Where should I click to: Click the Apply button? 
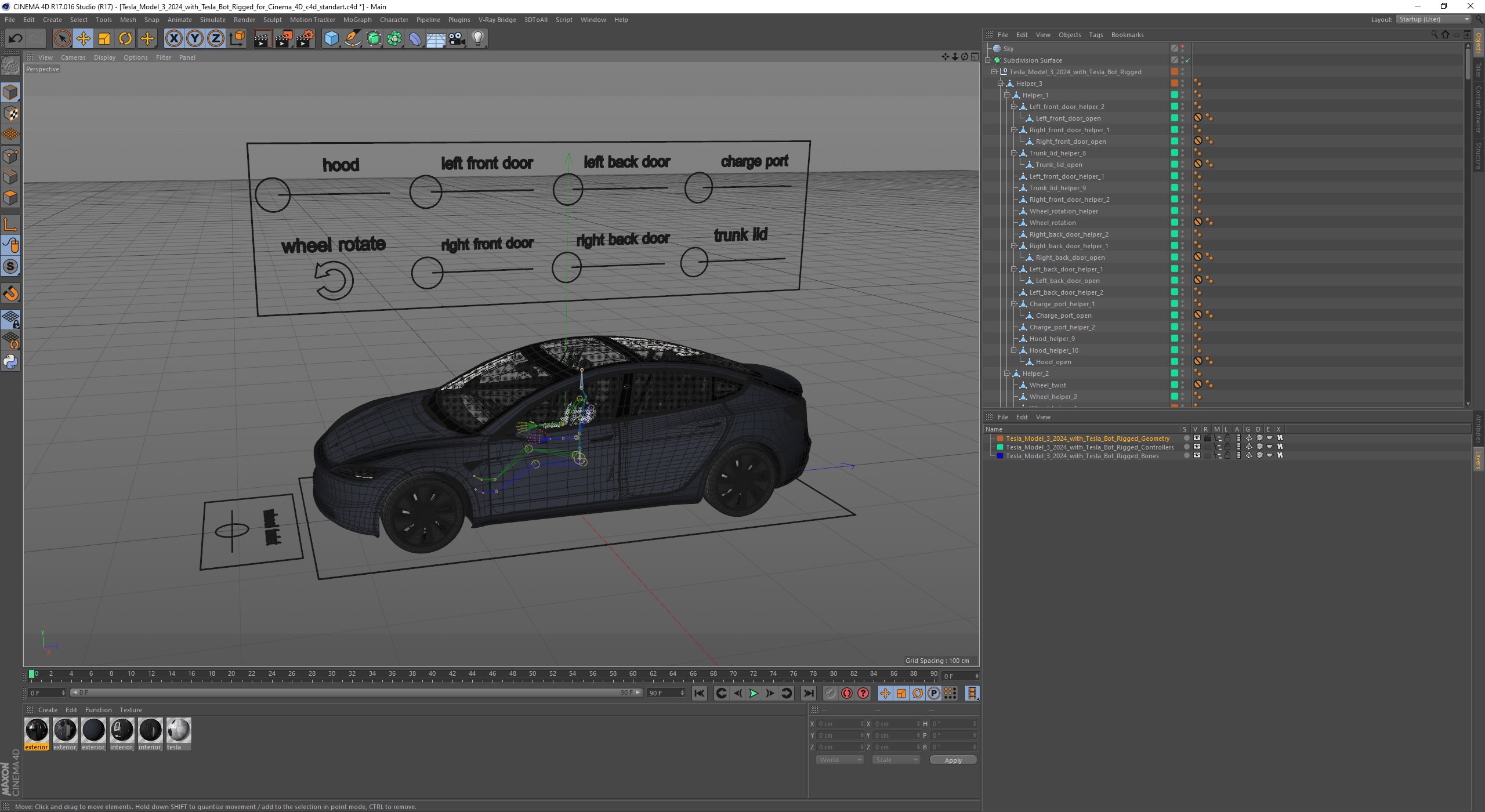point(953,760)
